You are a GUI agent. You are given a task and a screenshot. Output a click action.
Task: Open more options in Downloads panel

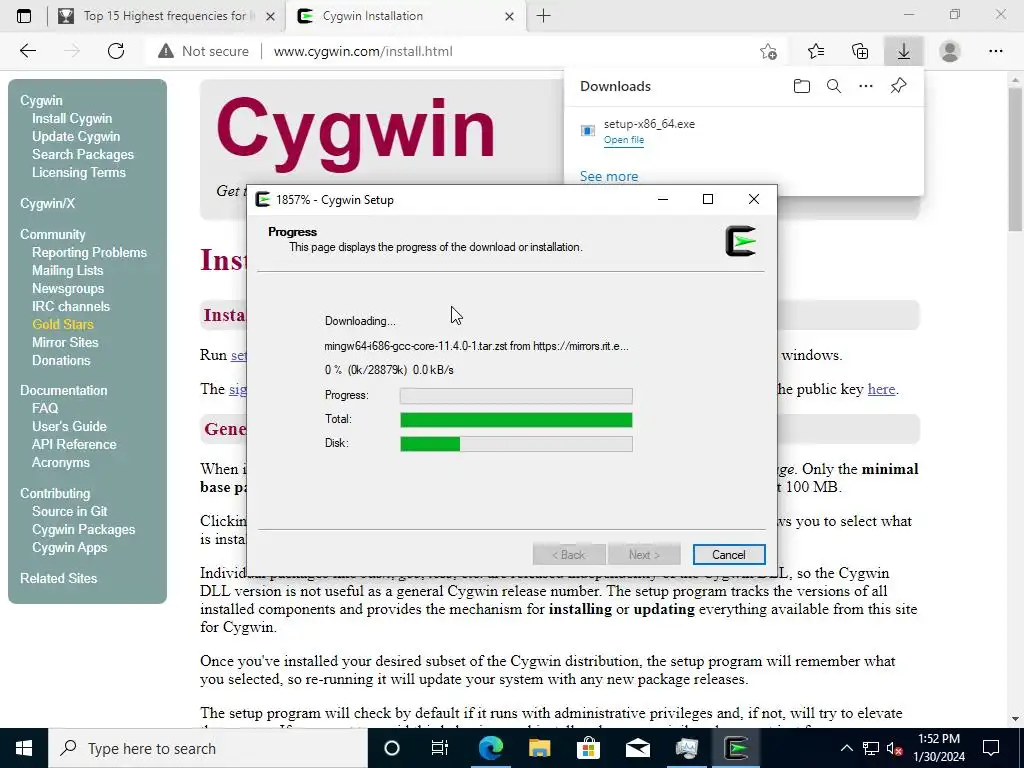pos(866,86)
